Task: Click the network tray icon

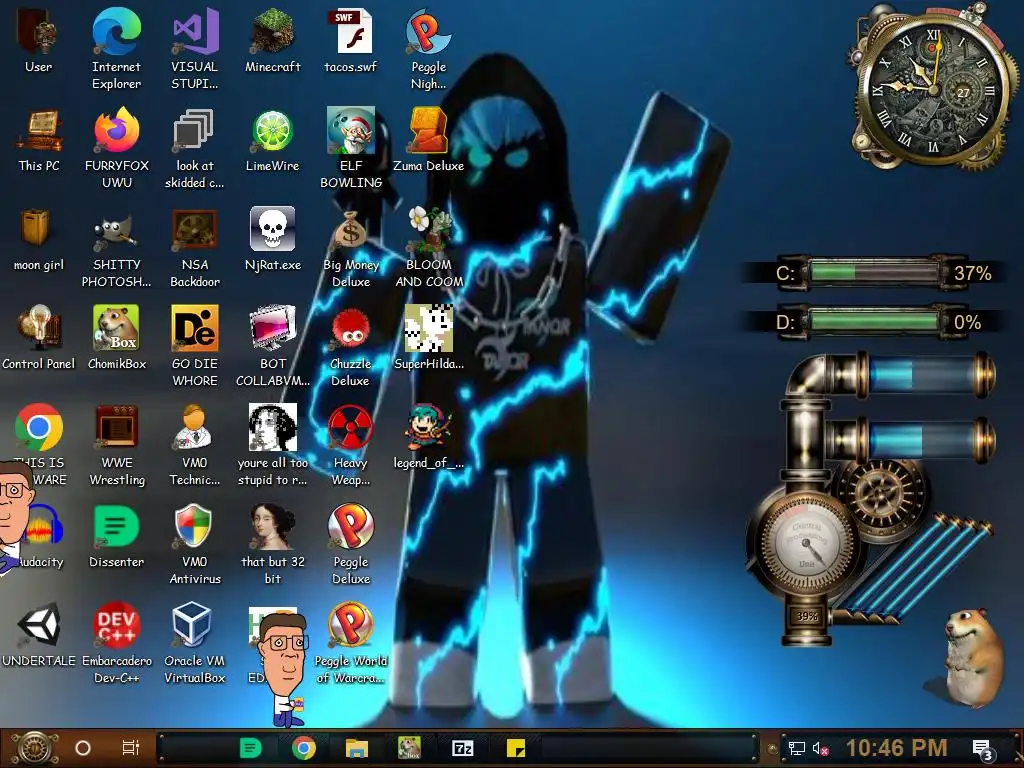Action: click(797, 748)
